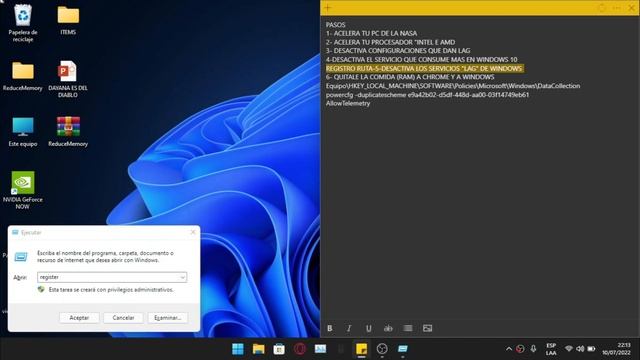Open the Papelera de reciclaje desktop icon
Screen dimensions: 640x360
coord(23,23)
